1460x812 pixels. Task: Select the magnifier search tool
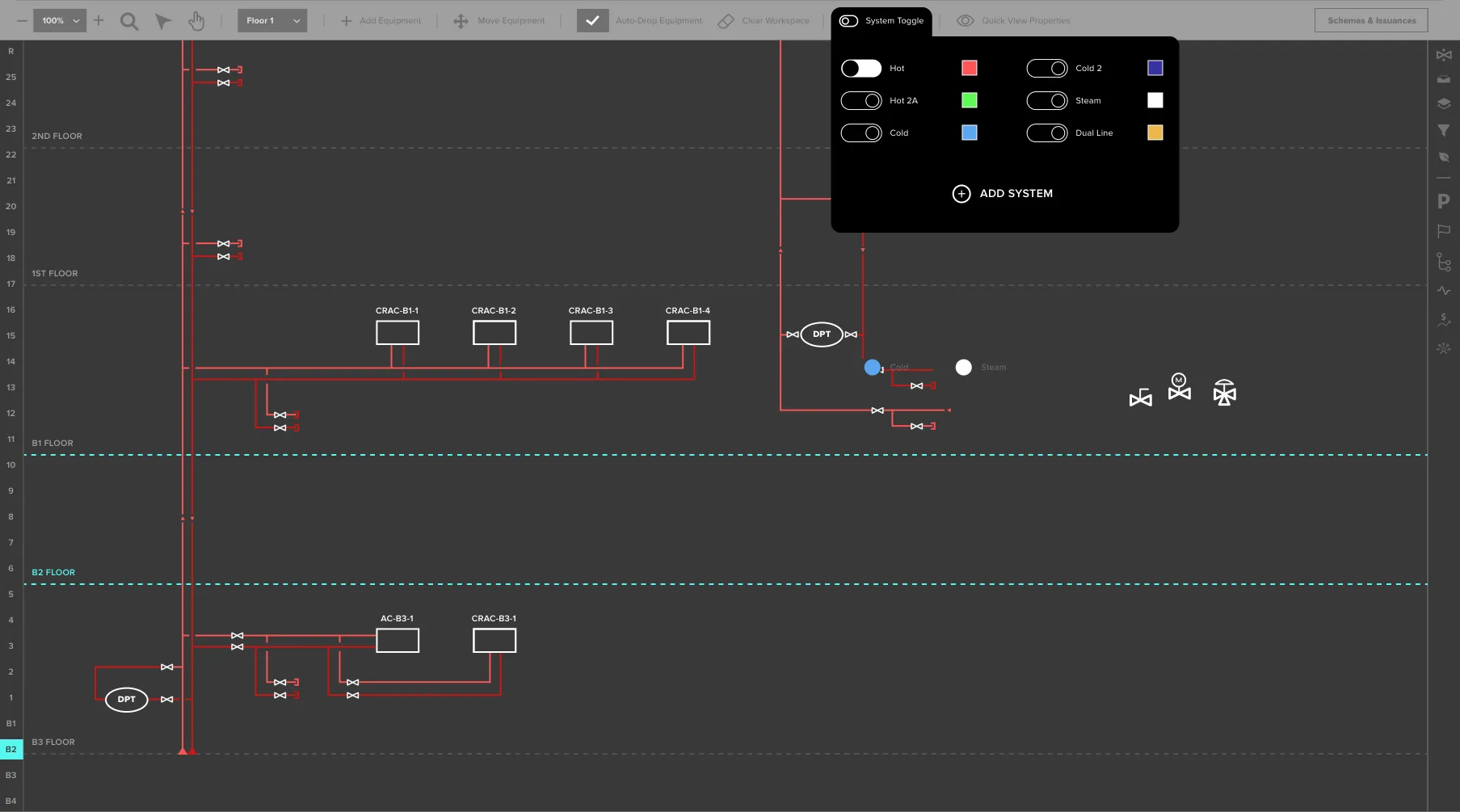click(x=129, y=21)
